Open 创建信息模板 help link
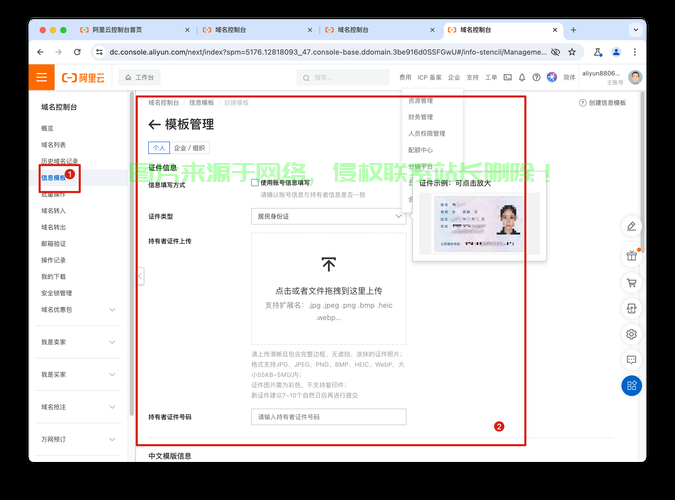The image size is (675, 500). point(603,102)
